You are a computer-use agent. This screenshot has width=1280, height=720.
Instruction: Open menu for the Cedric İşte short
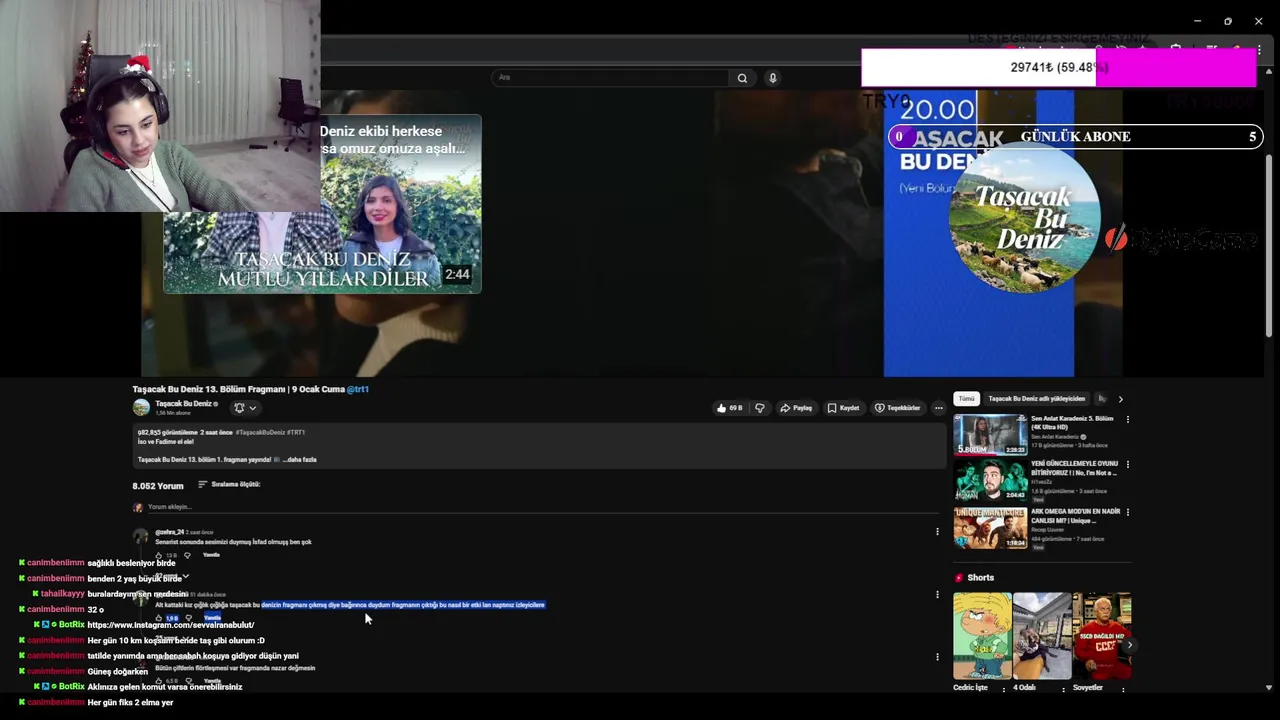click(1004, 689)
